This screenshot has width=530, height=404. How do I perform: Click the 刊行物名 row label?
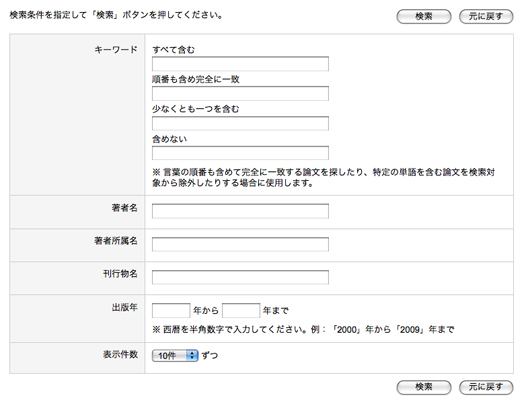120,274
